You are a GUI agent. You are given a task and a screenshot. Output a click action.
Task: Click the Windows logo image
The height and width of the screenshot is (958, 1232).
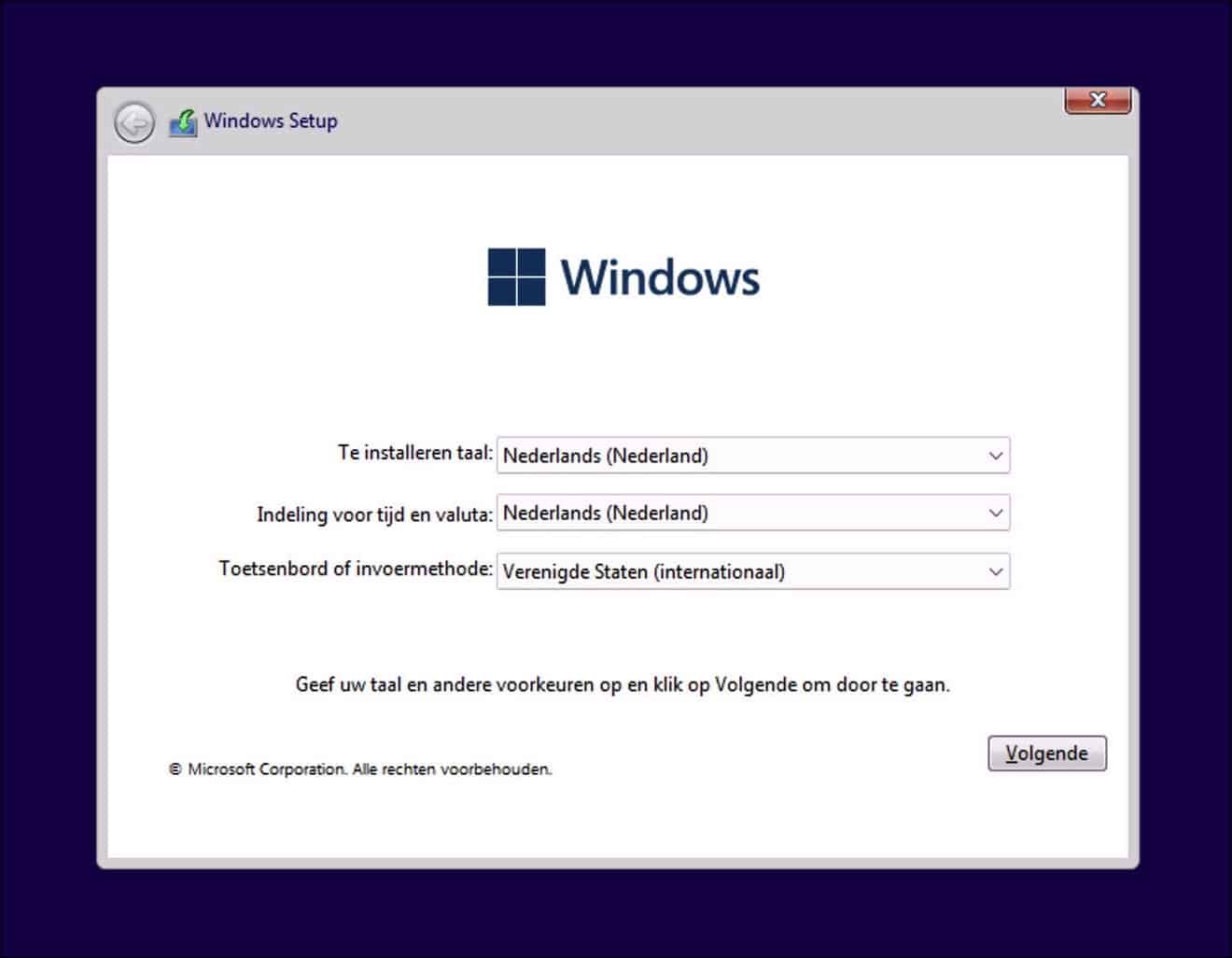[x=623, y=276]
